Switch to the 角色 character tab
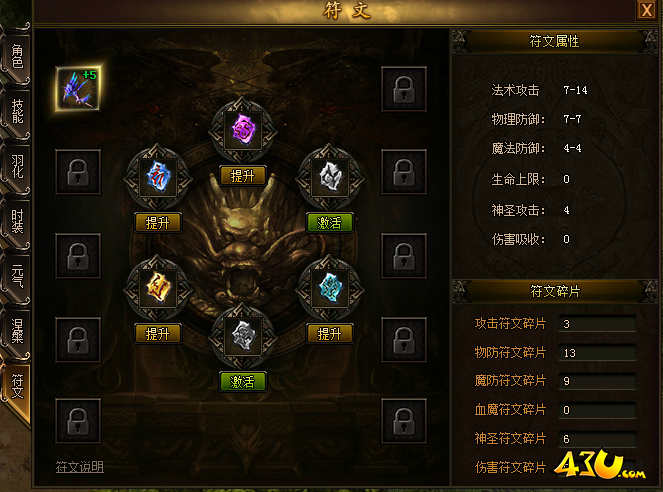The width and height of the screenshot is (663, 492). [x=17, y=56]
